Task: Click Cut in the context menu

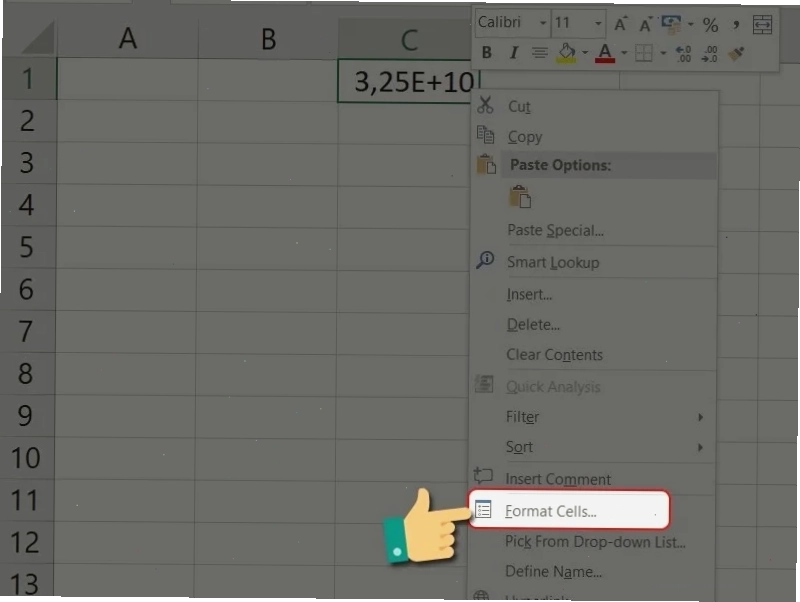Action: point(519,106)
